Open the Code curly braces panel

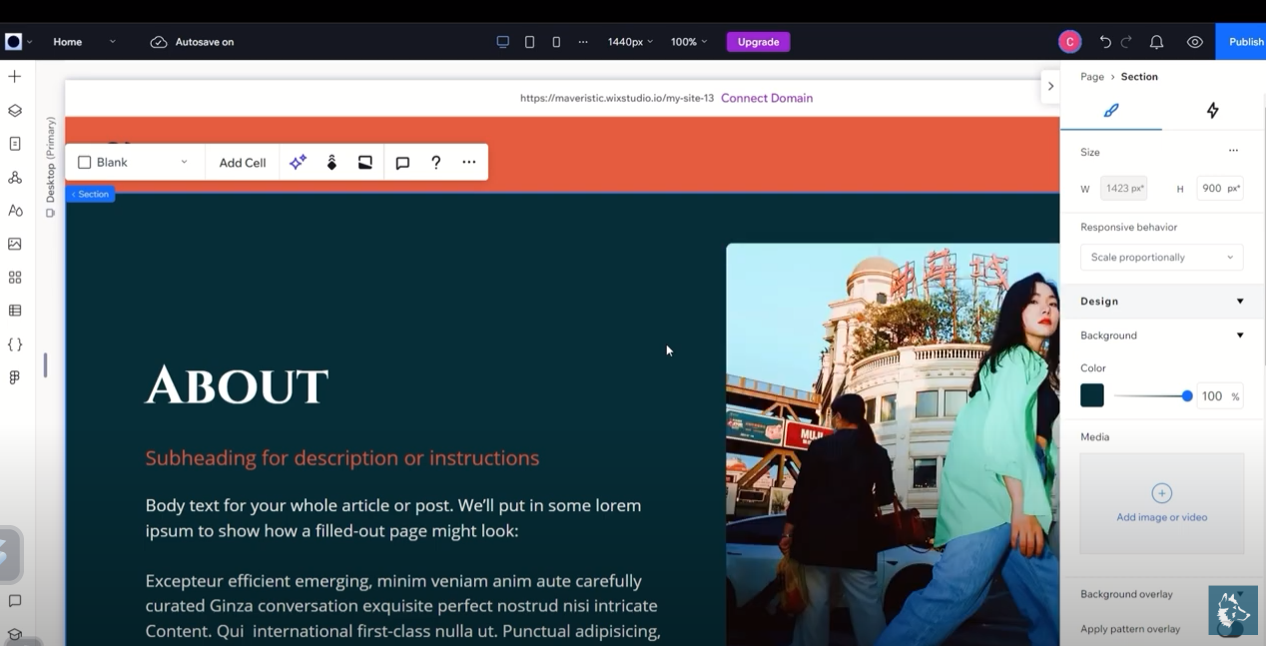point(15,345)
